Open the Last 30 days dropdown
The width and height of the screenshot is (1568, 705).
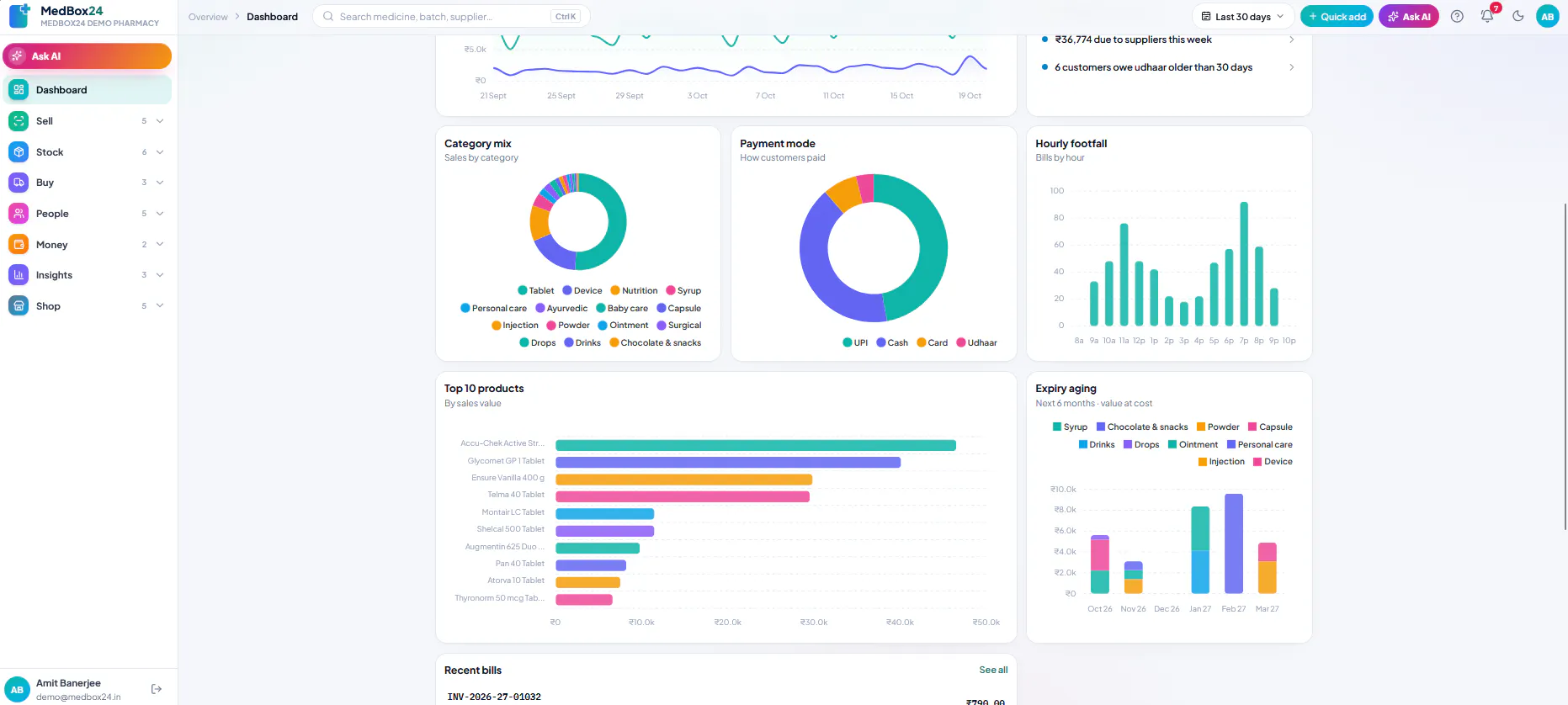pyautogui.click(x=1242, y=16)
